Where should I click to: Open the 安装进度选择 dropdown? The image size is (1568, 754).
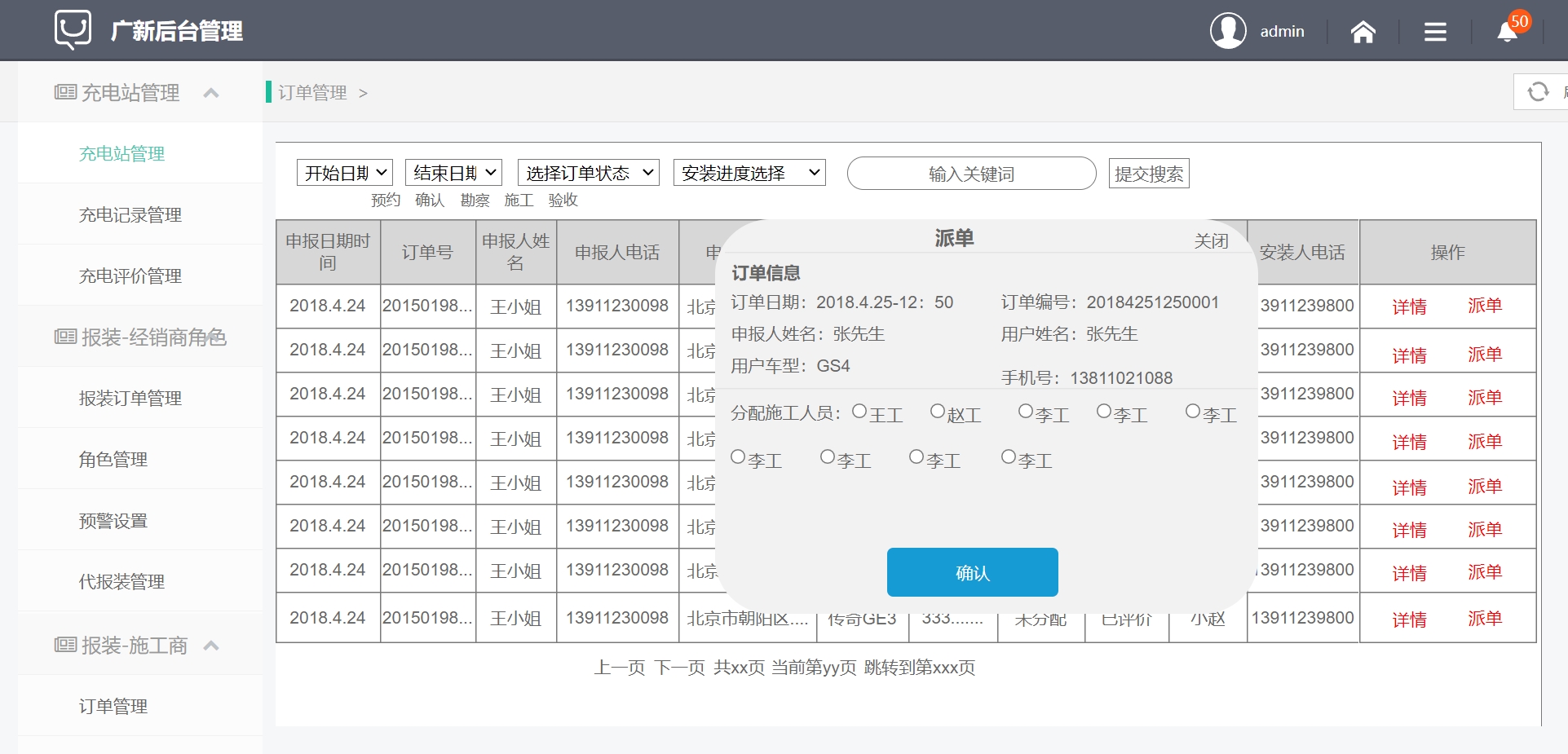coord(749,173)
